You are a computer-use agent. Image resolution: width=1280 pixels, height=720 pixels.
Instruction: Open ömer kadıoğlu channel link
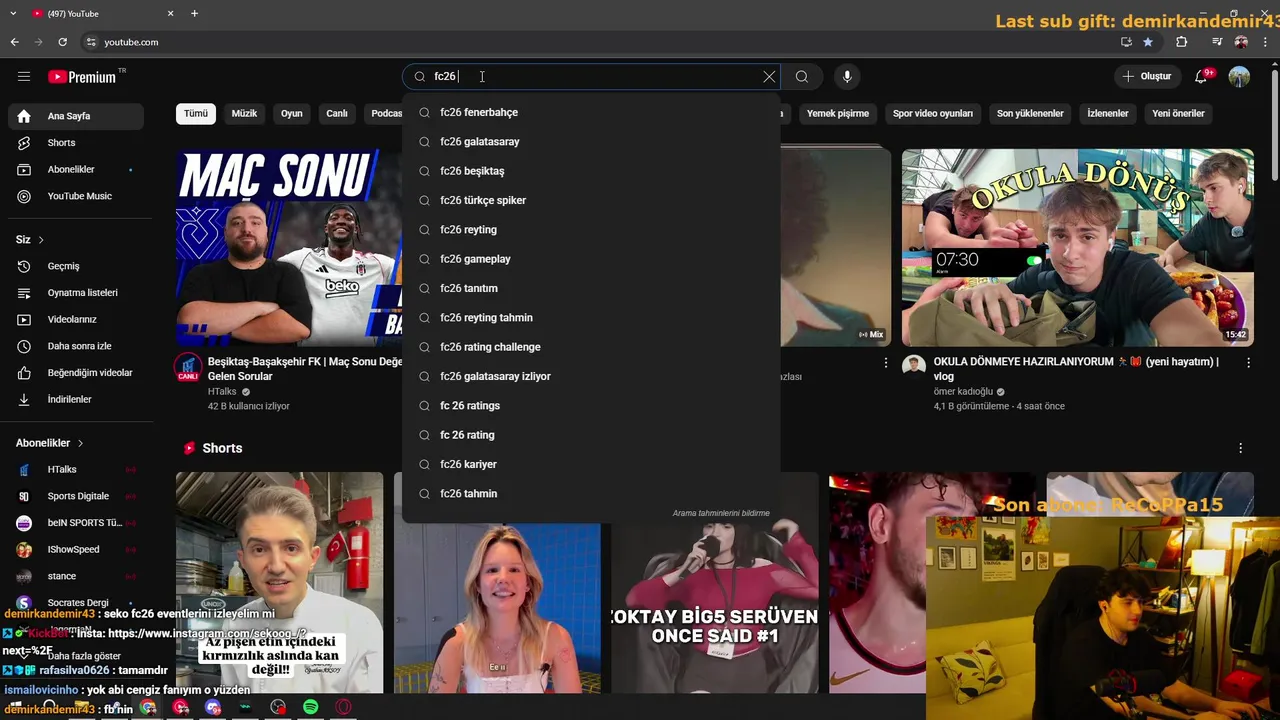(963, 392)
